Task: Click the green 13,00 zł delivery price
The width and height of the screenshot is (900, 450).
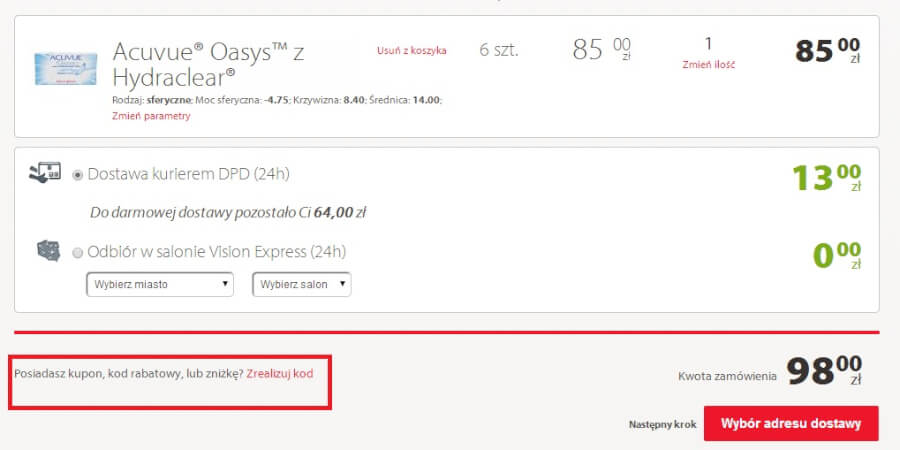Action: coord(826,178)
